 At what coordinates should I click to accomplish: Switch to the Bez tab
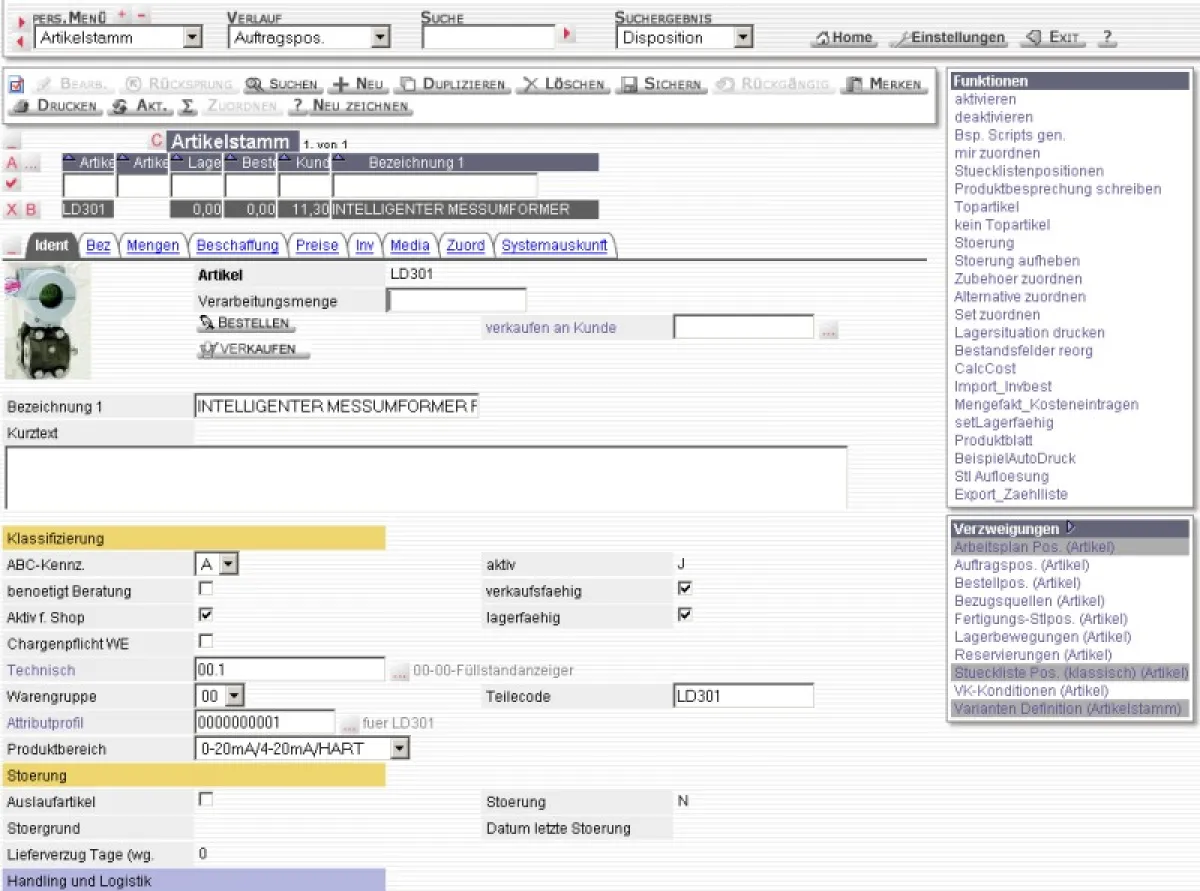pyautogui.click(x=98, y=246)
